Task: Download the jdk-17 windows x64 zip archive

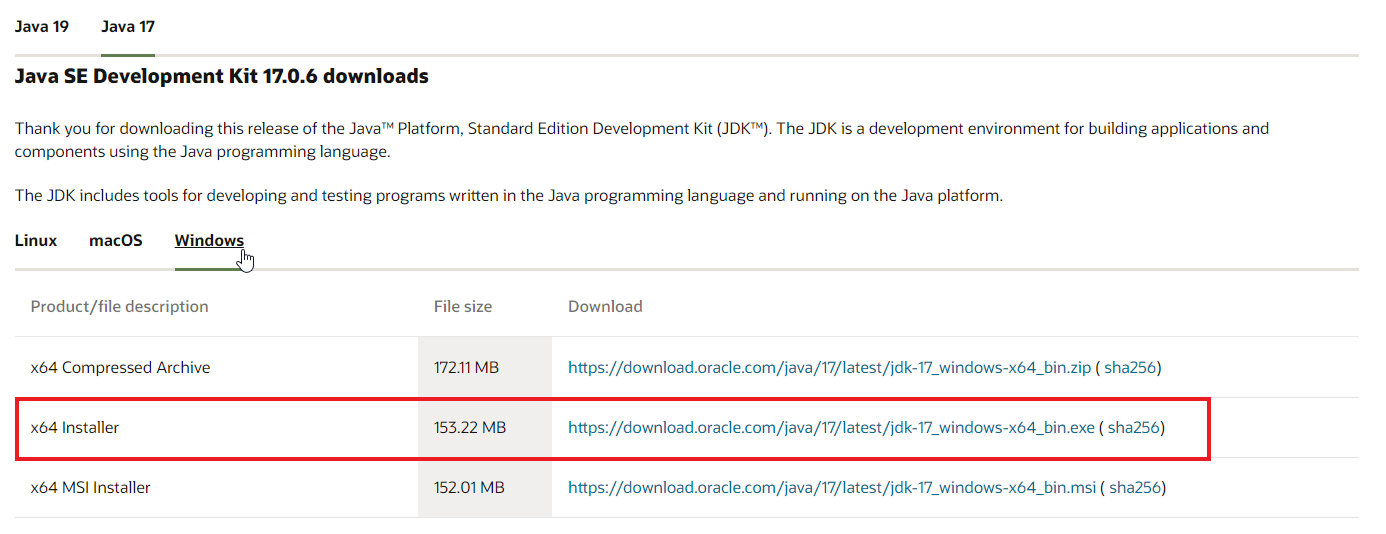Action: [x=829, y=367]
